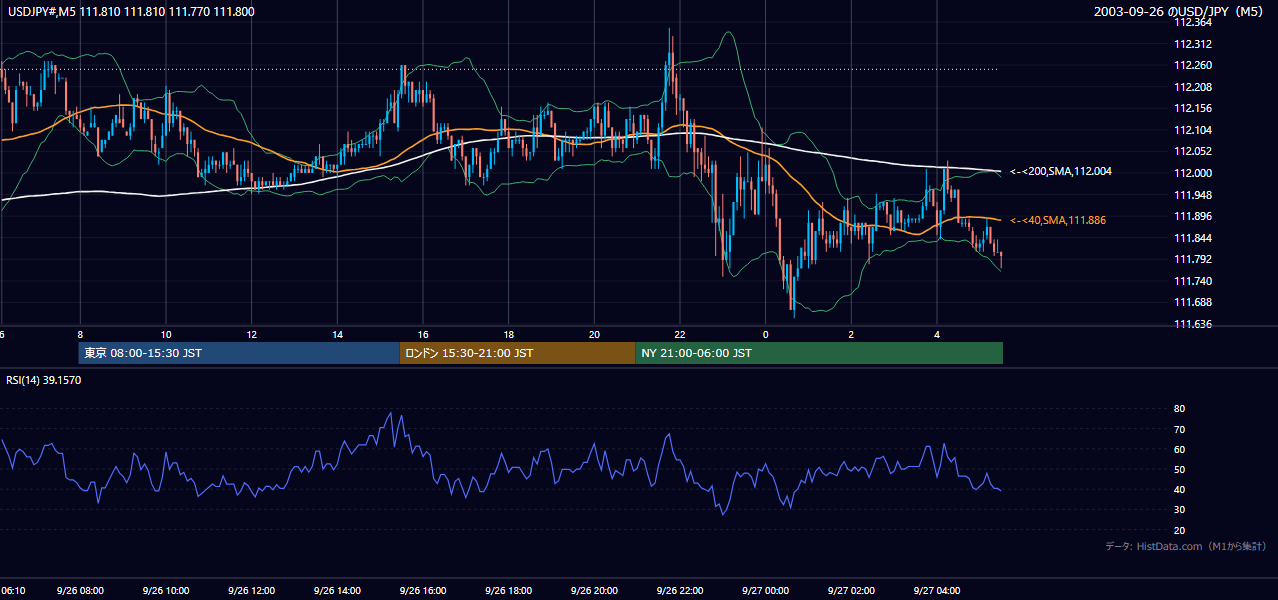
Task: Click the RSI 60 level label
Action: point(1179,449)
